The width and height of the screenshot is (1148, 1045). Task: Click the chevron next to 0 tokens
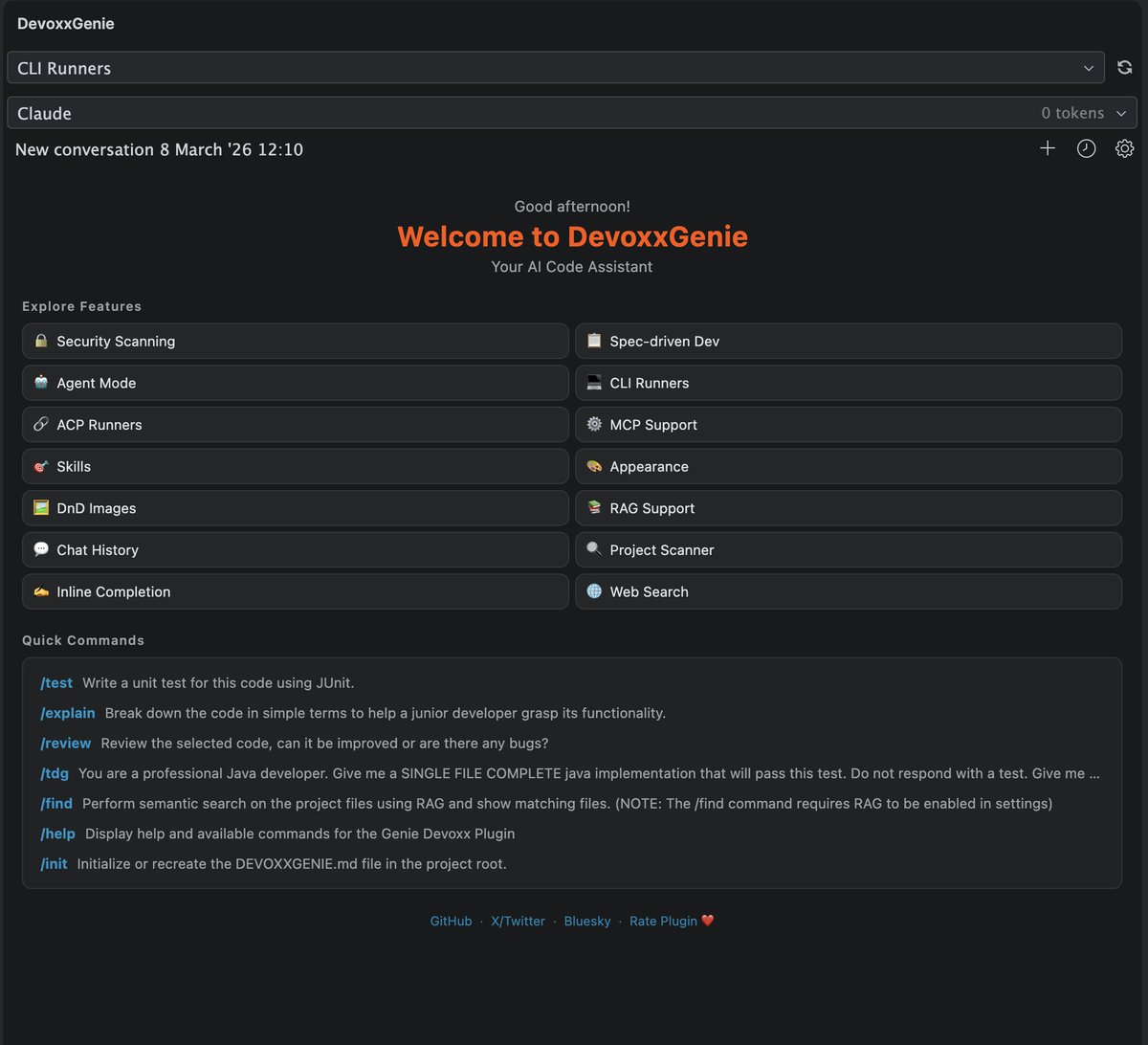point(1121,113)
